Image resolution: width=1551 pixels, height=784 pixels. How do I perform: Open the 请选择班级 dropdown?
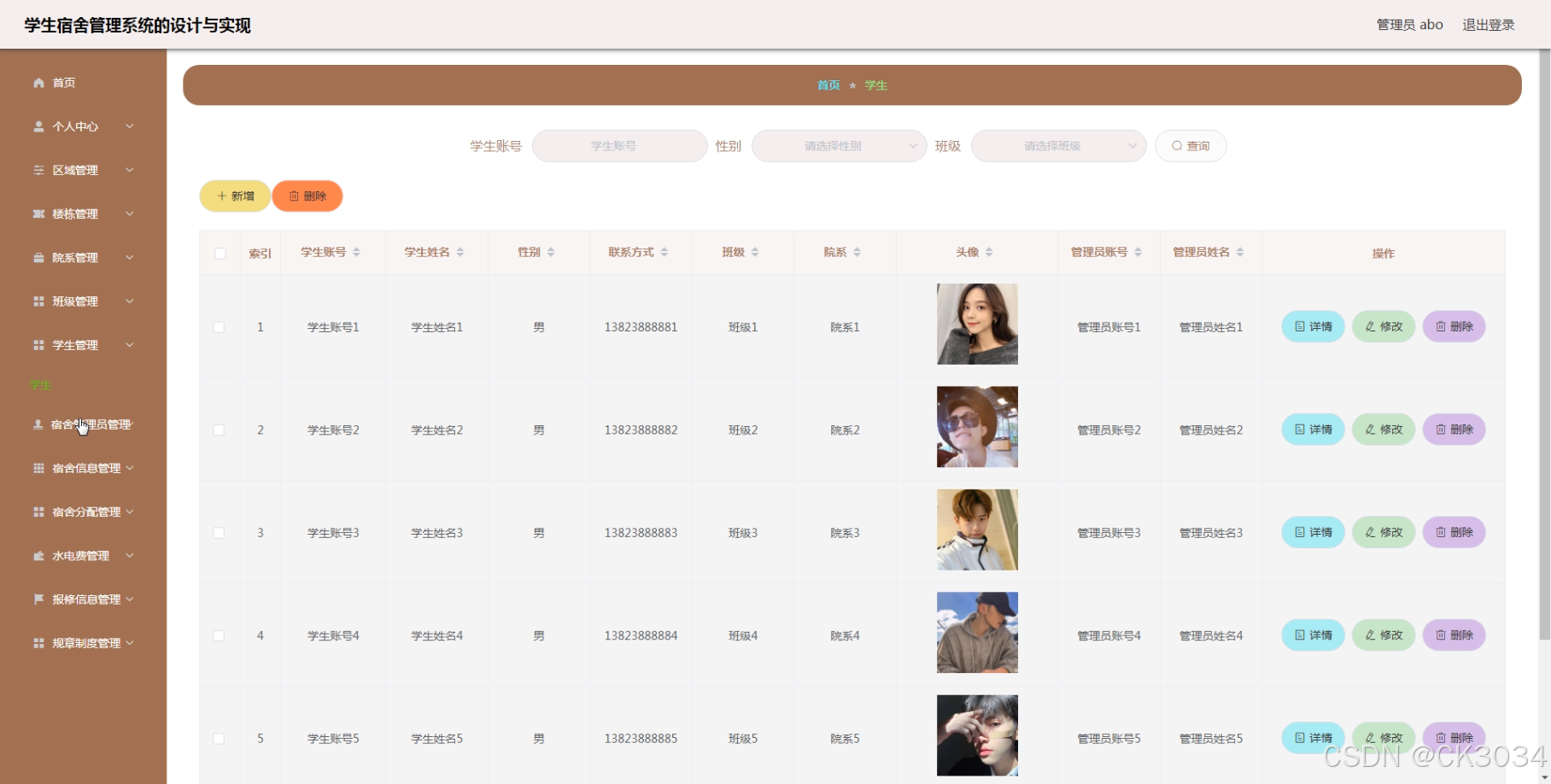(x=1057, y=145)
